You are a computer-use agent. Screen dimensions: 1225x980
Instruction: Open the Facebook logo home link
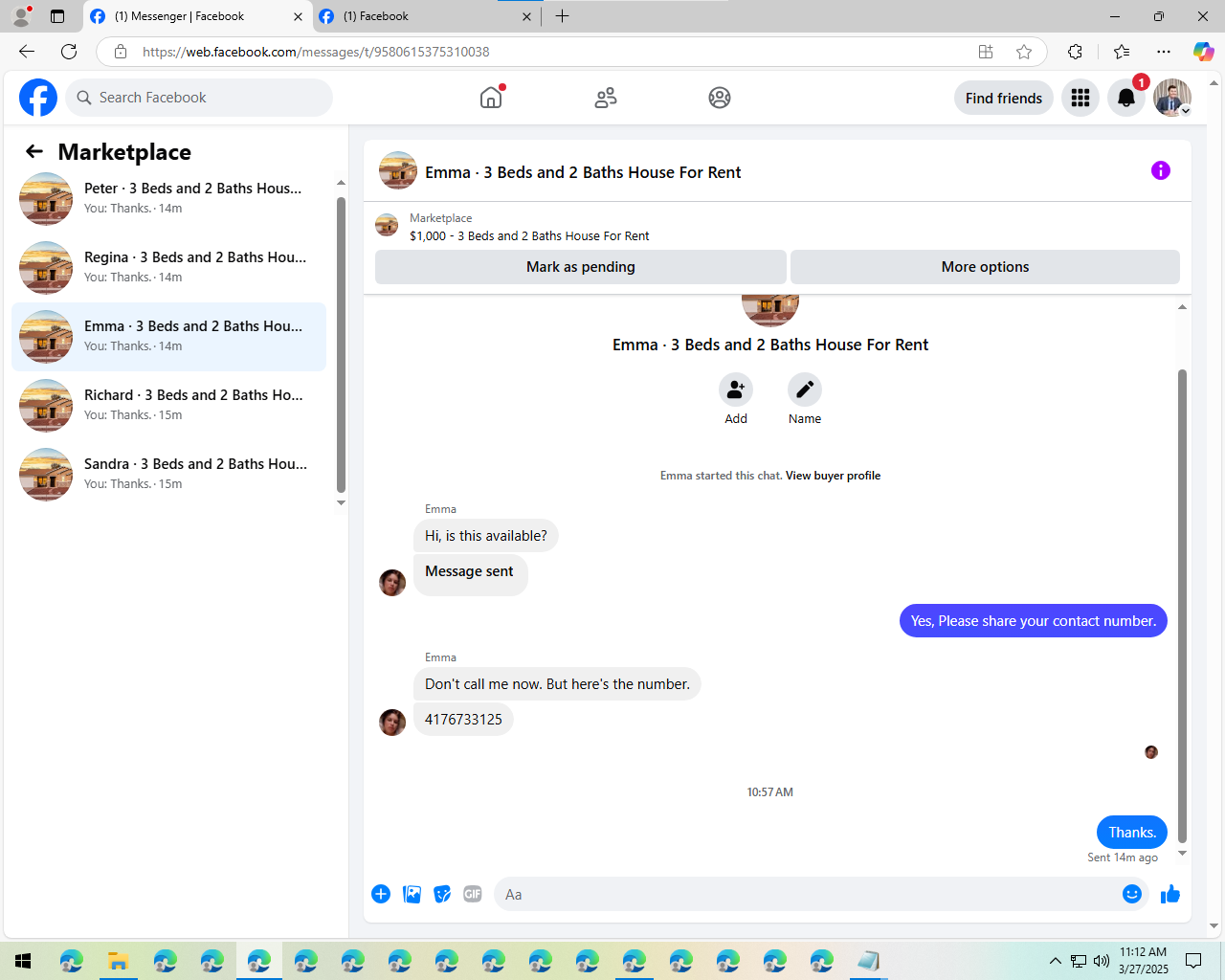[x=38, y=98]
